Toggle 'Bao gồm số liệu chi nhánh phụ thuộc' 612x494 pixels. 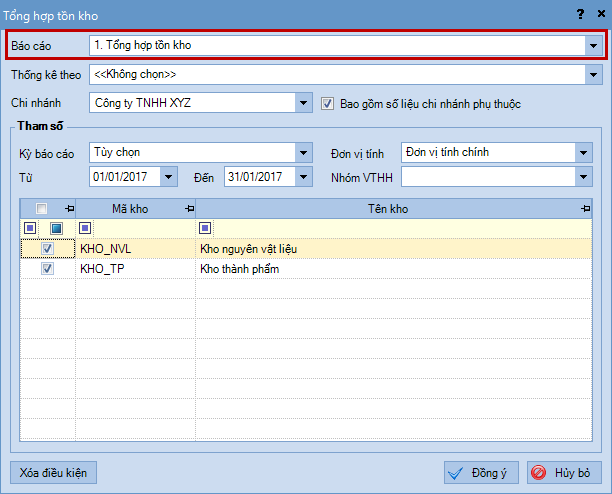point(328,103)
